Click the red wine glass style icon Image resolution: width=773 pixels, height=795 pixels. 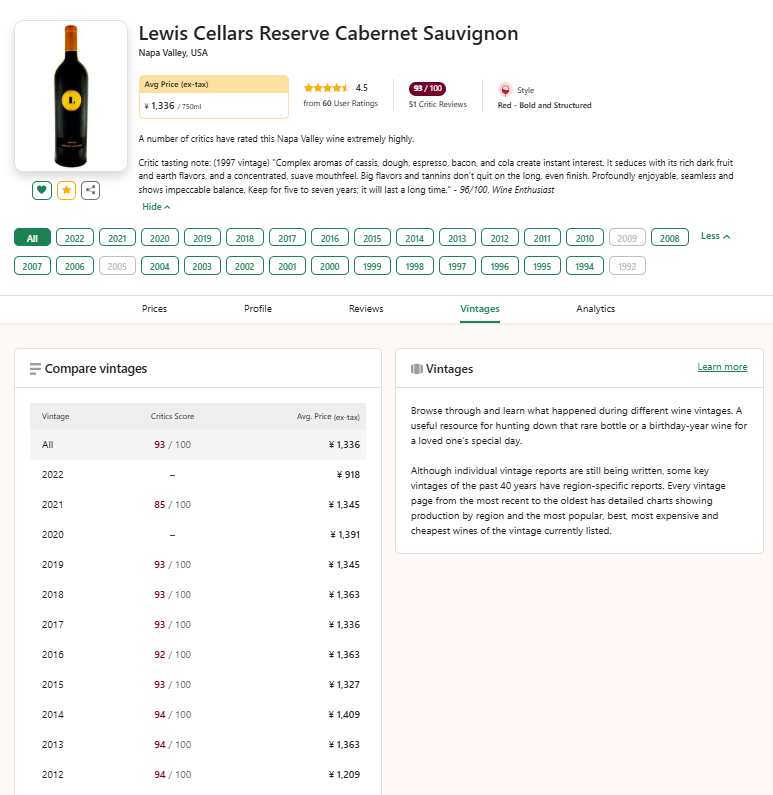point(505,90)
